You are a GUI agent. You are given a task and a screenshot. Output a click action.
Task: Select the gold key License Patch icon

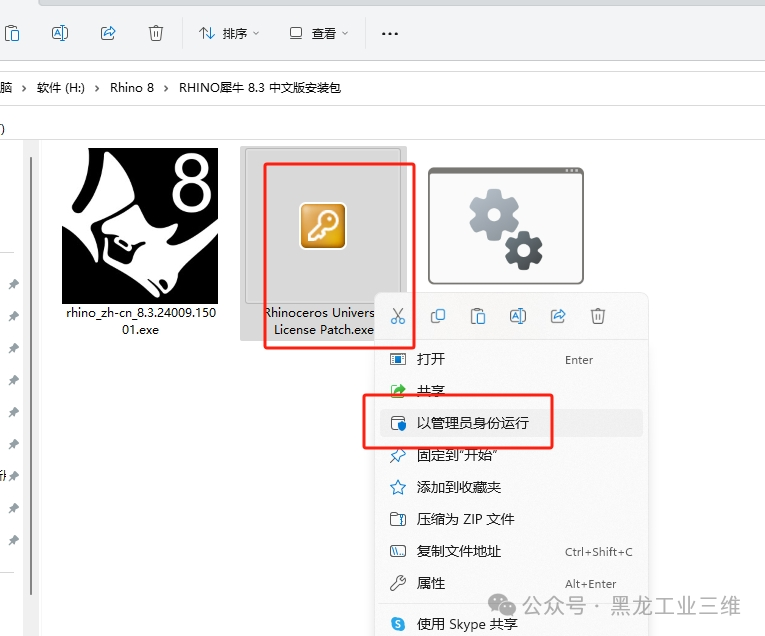322,226
